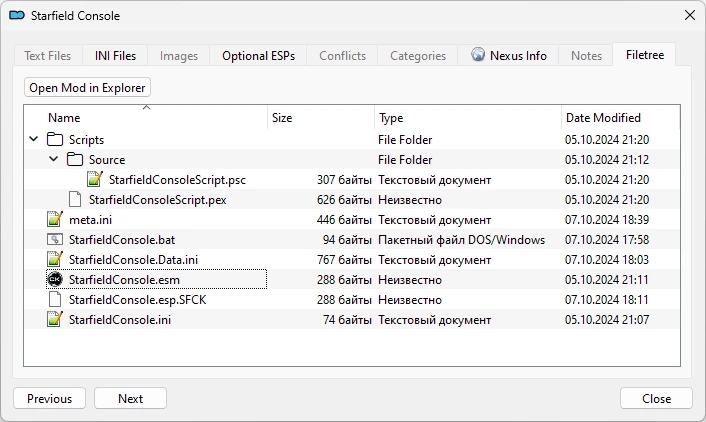Sort files by the Type column

click(x=468, y=118)
